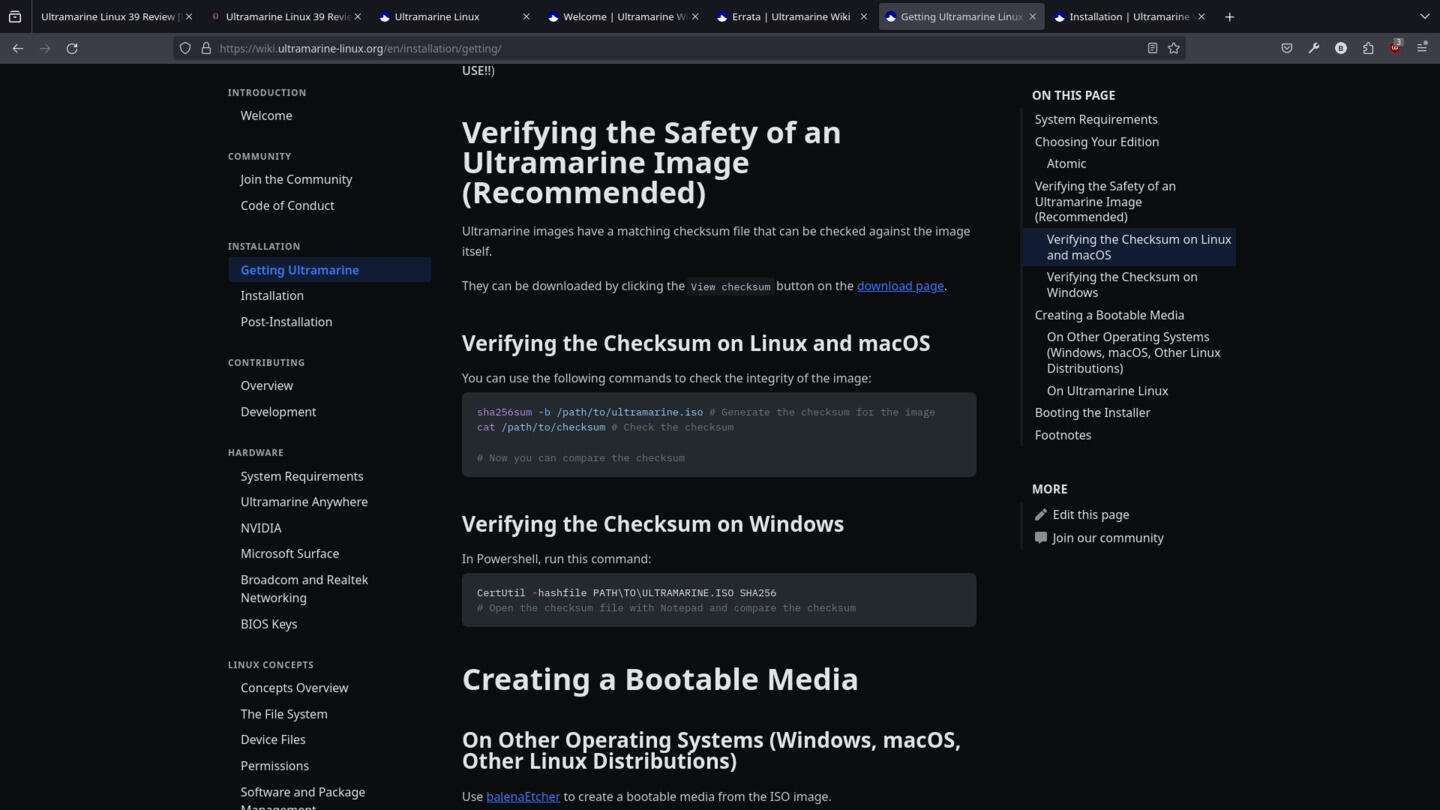Image resolution: width=1440 pixels, height=810 pixels.
Task: Open Ultramarine Anywhere sidebar link
Action: pyautogui.click(x=304, y=502)
